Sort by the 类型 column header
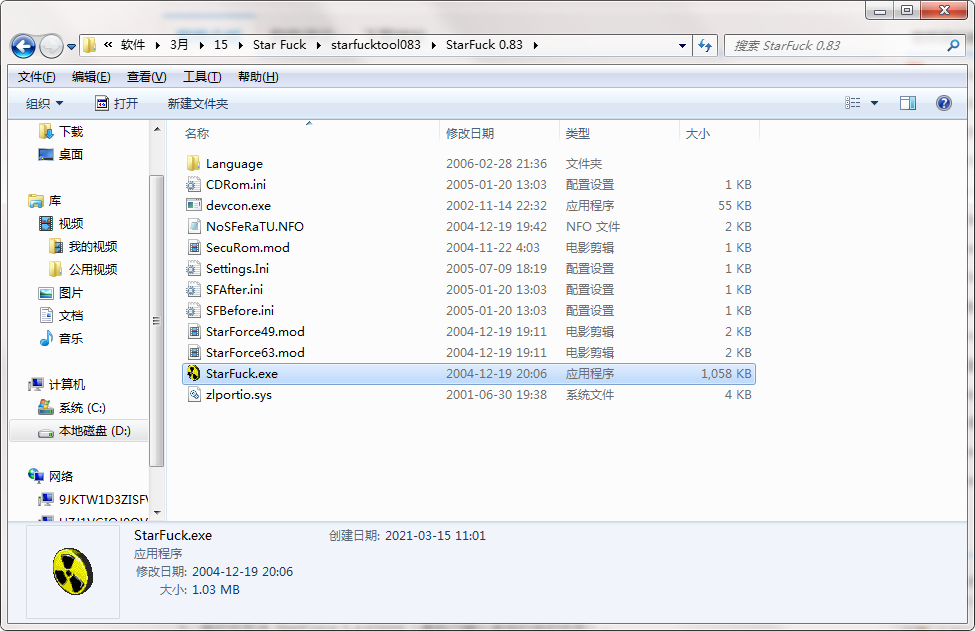 (578, 134)
